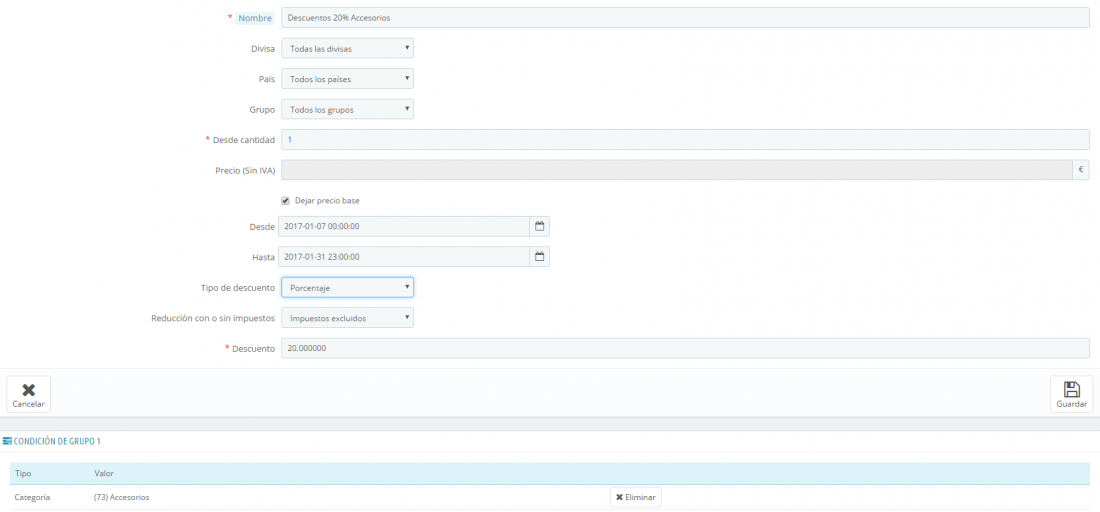Viewport: 1100px width, 512px height.
Task: Click the Grupo label
Action: pyautogui.click(x=262, y=109)
